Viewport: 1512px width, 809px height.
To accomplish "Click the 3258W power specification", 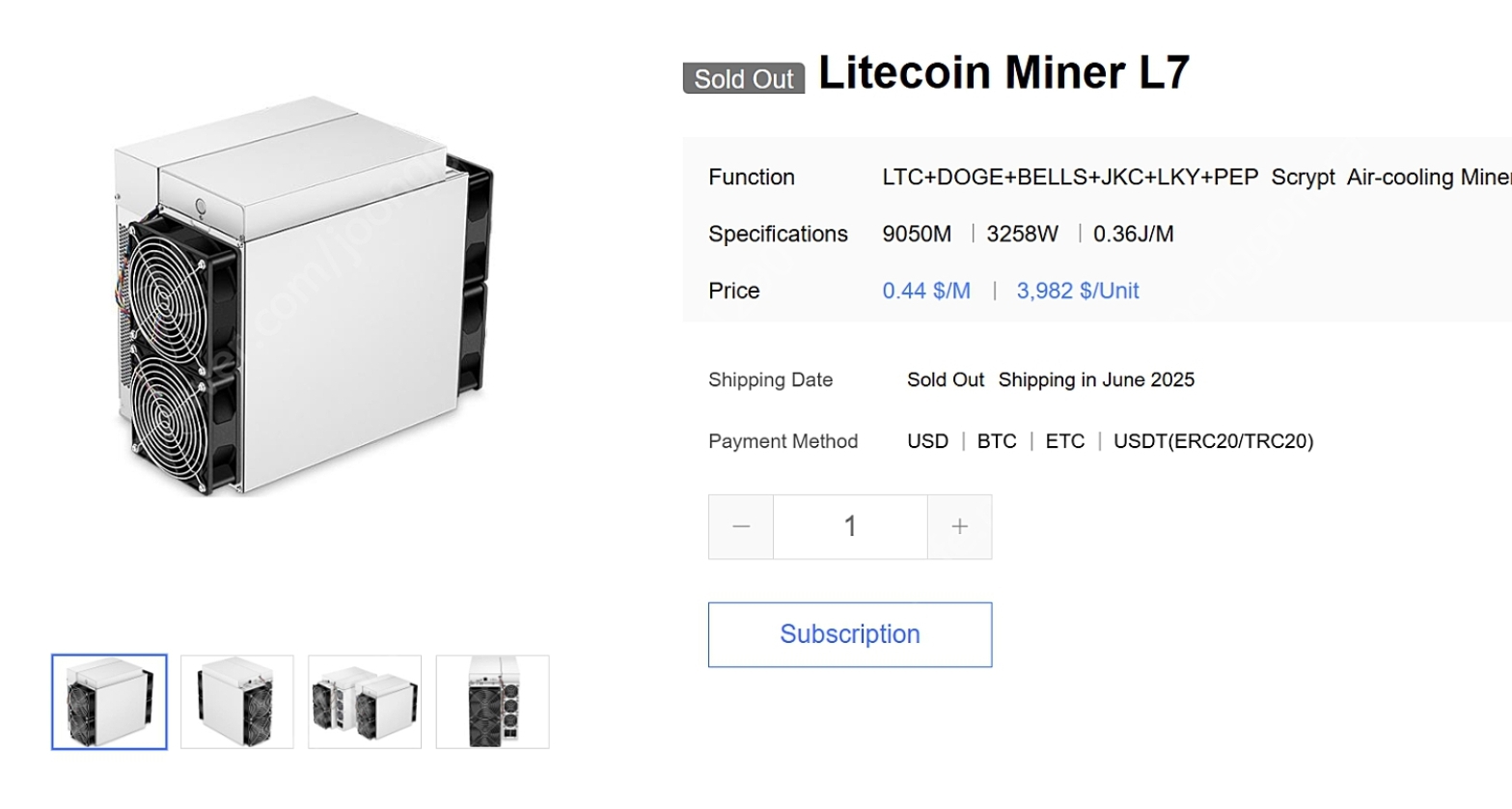I will pos(1022,234).
